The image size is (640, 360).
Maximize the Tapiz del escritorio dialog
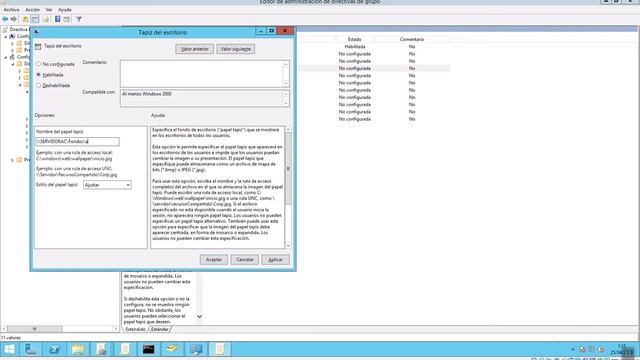271,31
